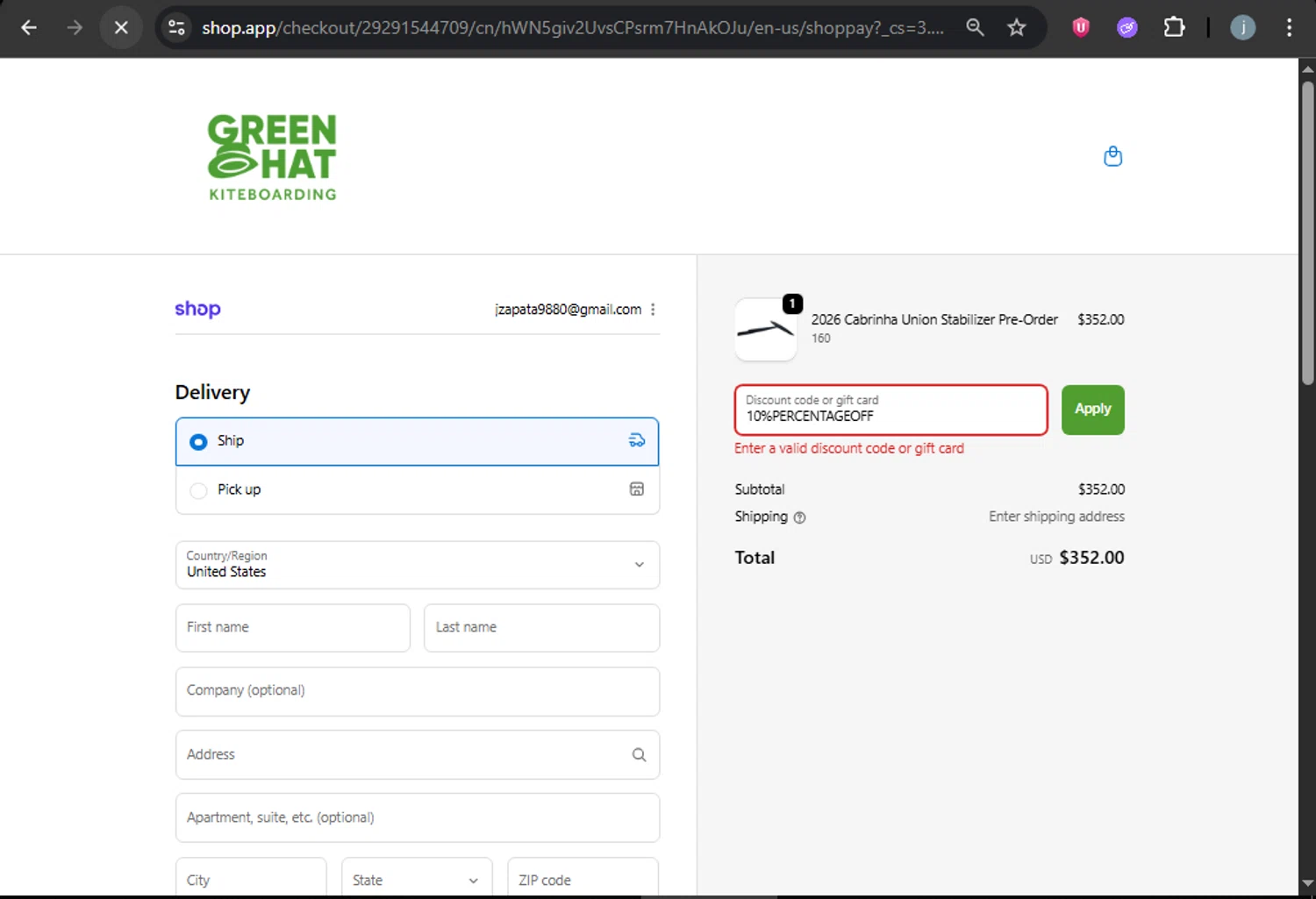Click the store pickup icon
This screenshot has height=899, width=1316.
637,489
